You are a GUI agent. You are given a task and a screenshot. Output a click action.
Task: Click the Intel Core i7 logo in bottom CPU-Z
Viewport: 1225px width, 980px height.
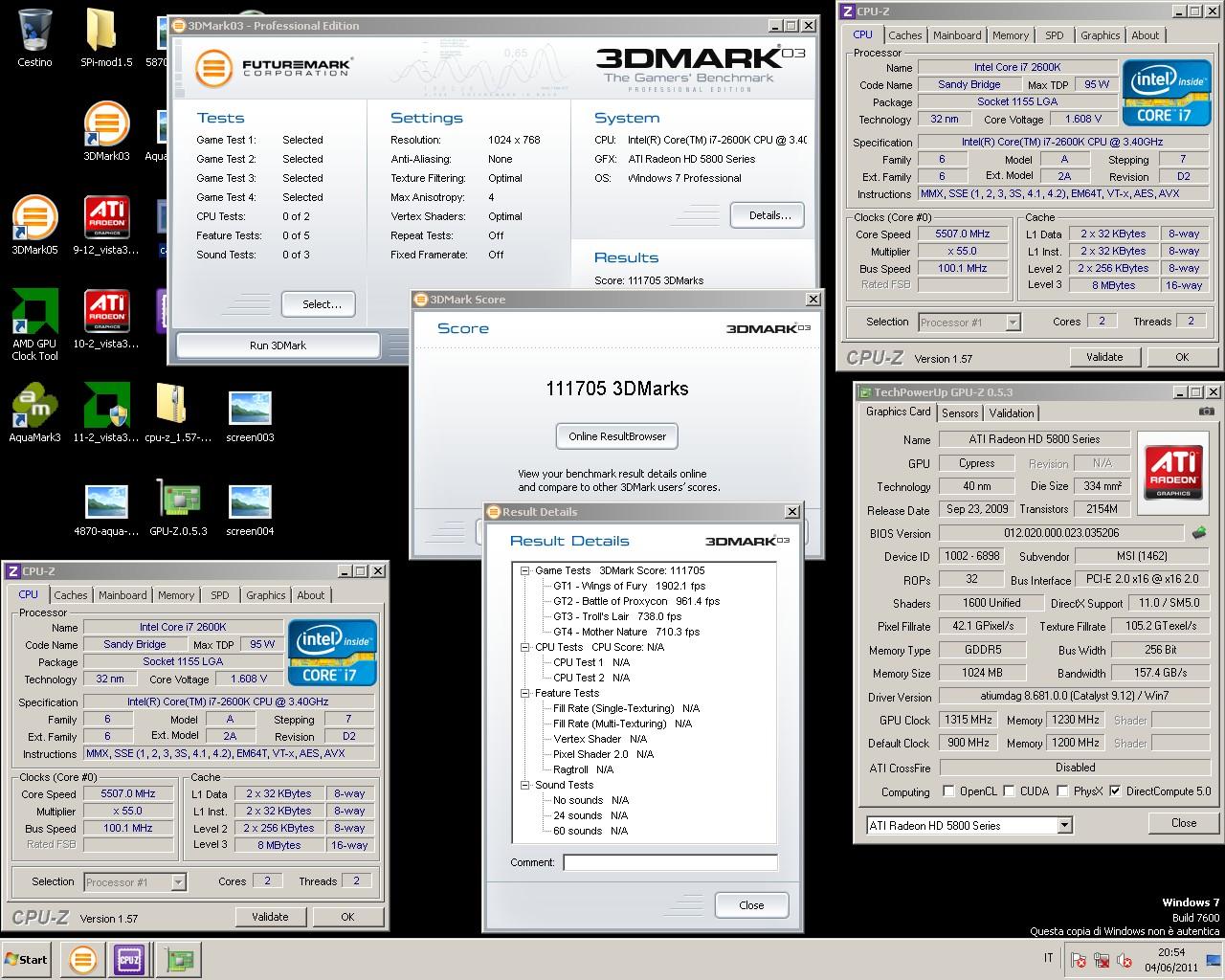point(334,654)
